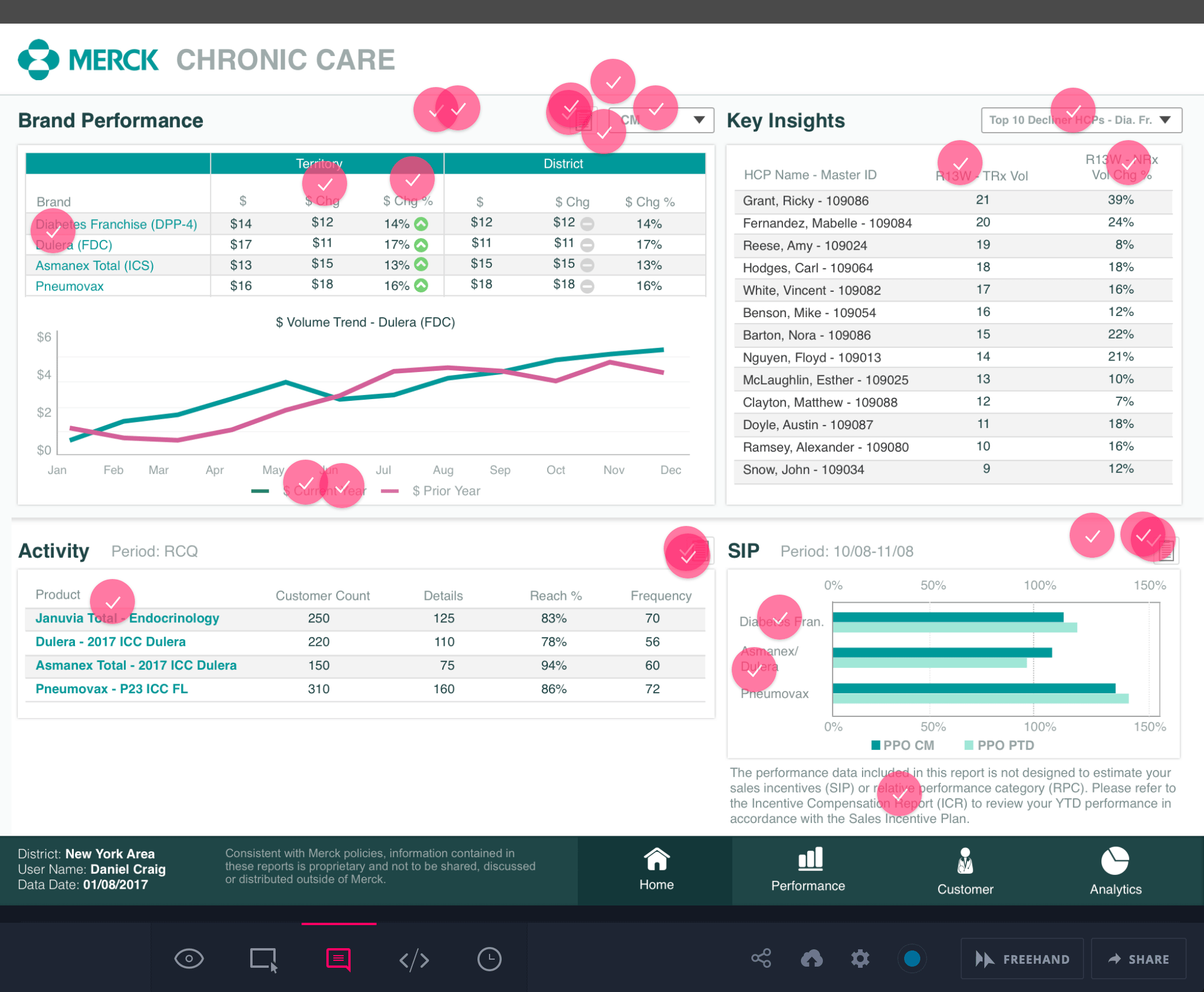Open the code view icon
This screenshot has width=1204, height=992.
pos(415,959)
